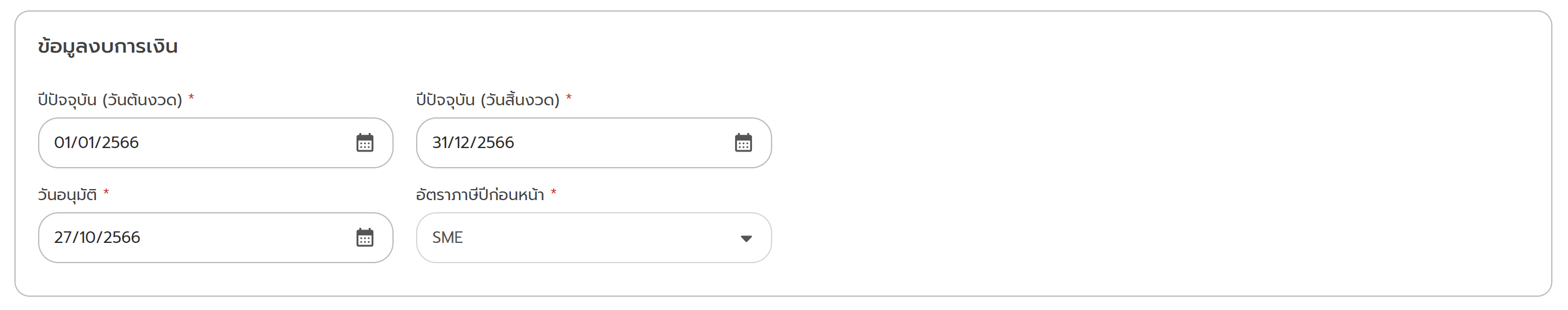Click the 31/12/2566 end date field
This screenshot has height=310, width=1568.
coord(566,142)
